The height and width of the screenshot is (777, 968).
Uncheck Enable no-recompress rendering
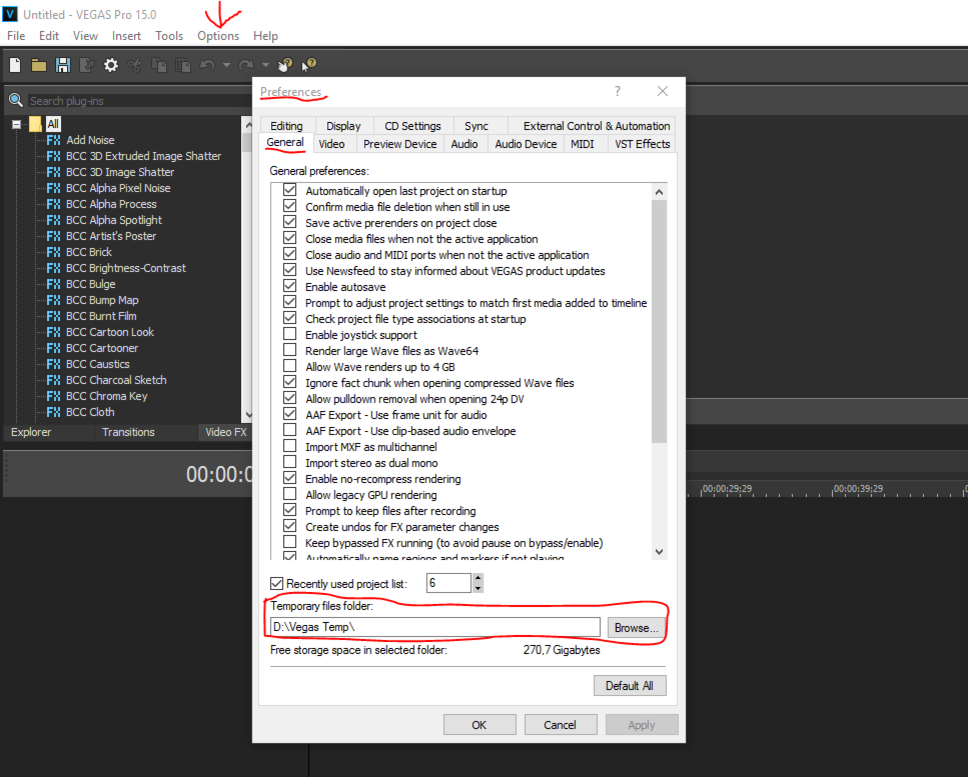[290, 478]
